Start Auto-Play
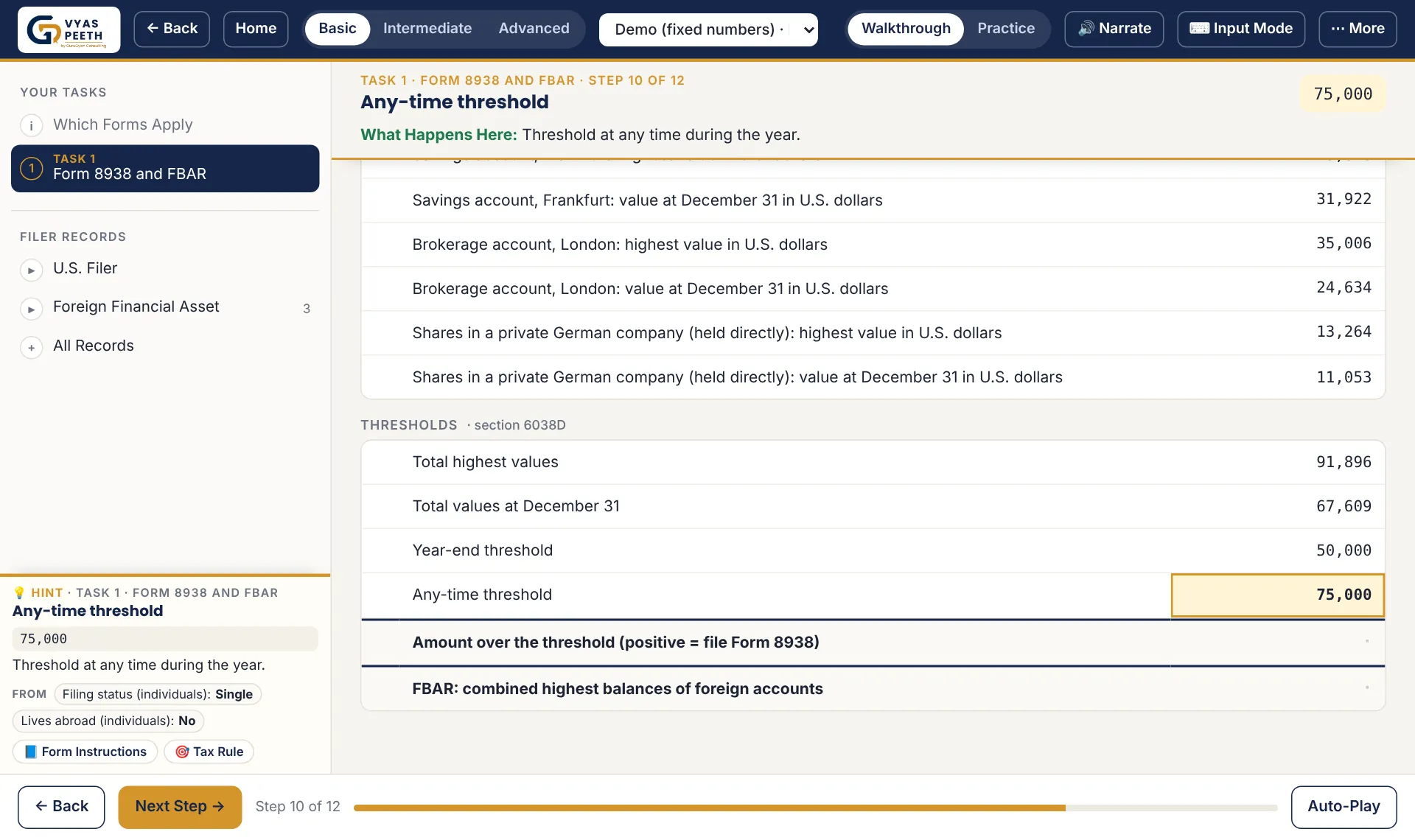 click(1344, 807)
